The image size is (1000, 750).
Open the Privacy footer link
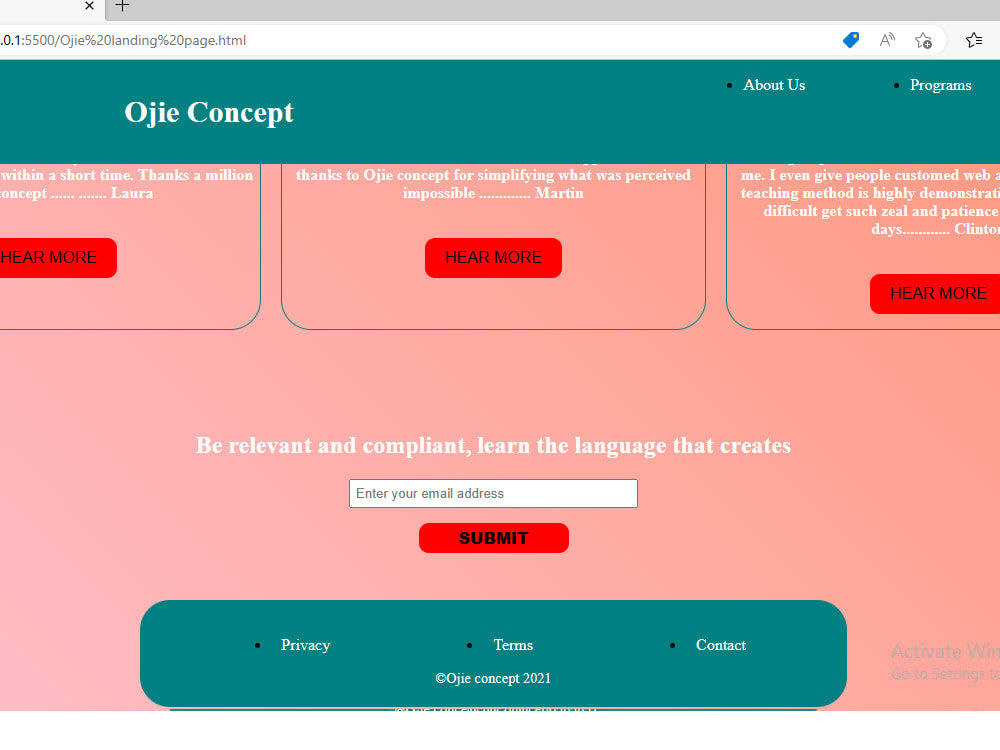coord(305,645)
